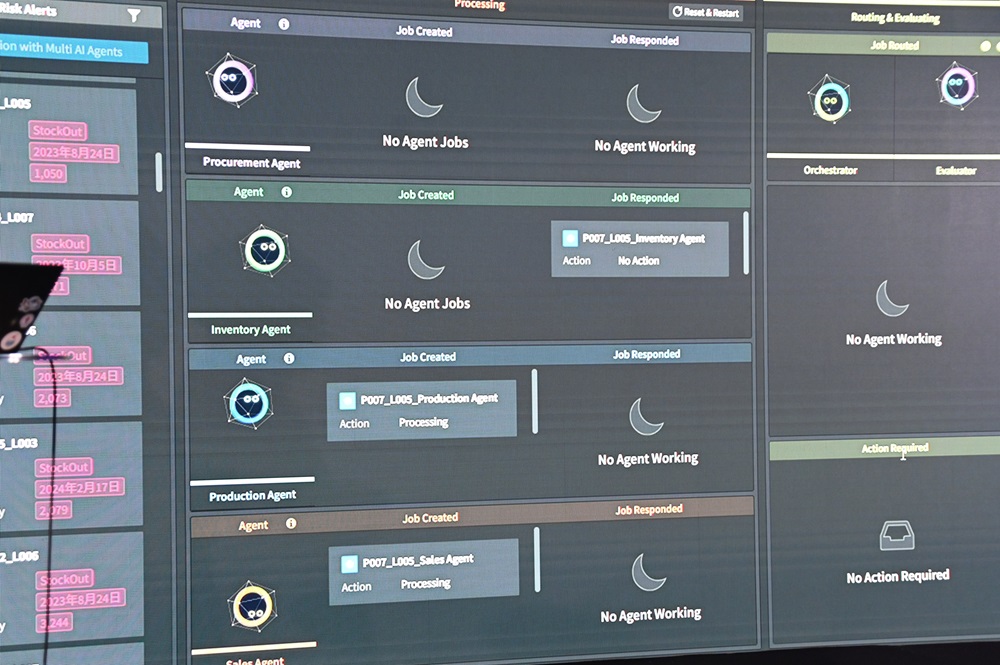Click StockOut tag dated 2023年8月24日 with 1,050
The height and width of the screenshot is (665, 1000).
click(57, 131)
